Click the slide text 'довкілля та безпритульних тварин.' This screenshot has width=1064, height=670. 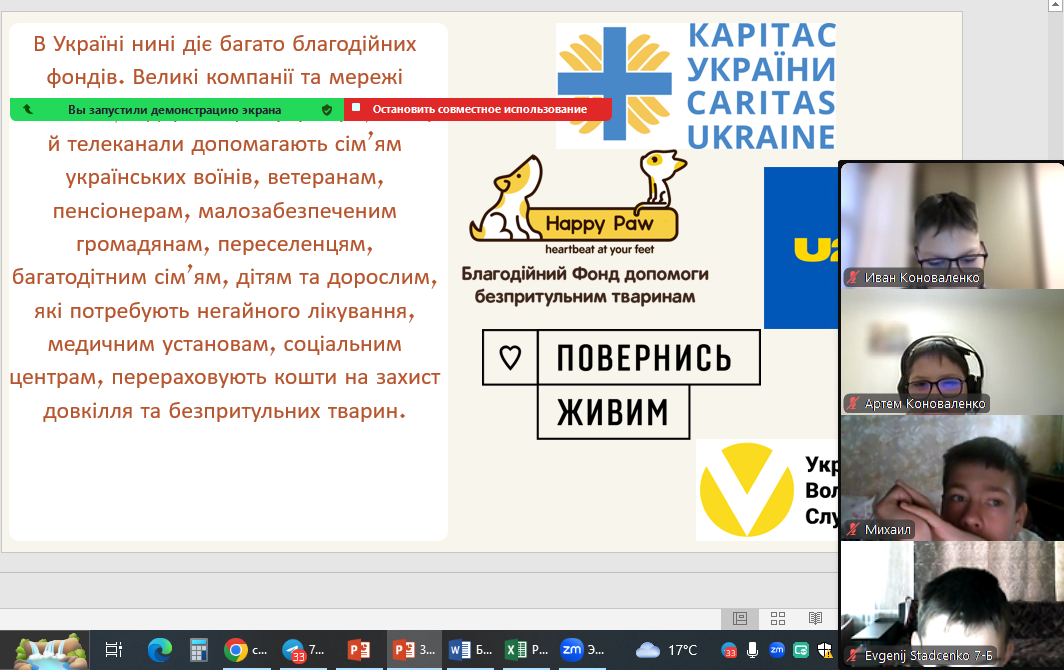point(225,411)
